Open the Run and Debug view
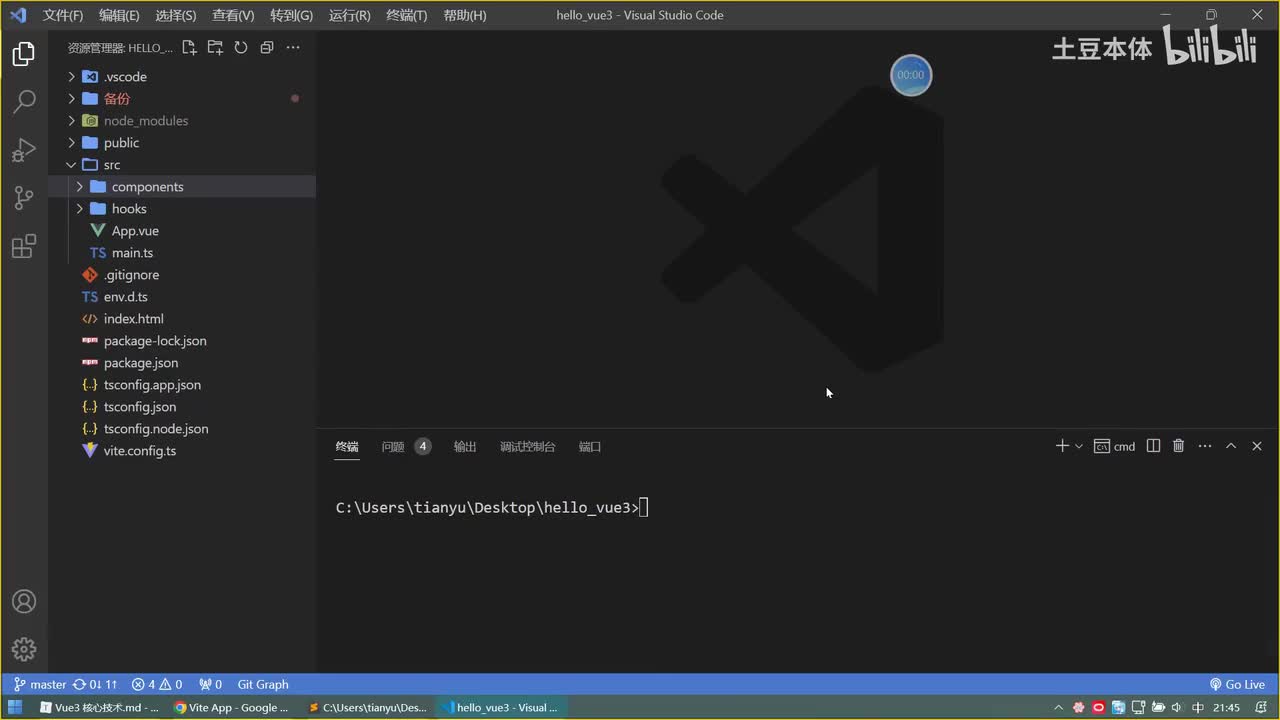The width and height of the screenshot is (1280, 720). 24,150
